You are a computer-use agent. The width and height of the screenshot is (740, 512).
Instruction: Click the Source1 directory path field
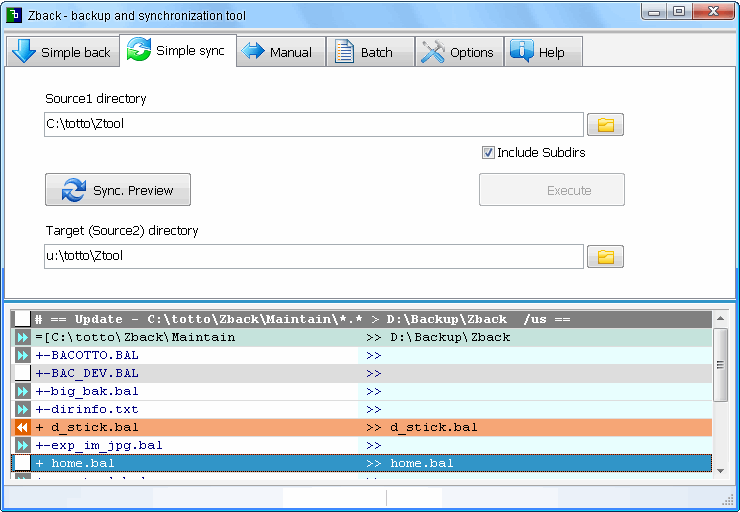[312, 125]
